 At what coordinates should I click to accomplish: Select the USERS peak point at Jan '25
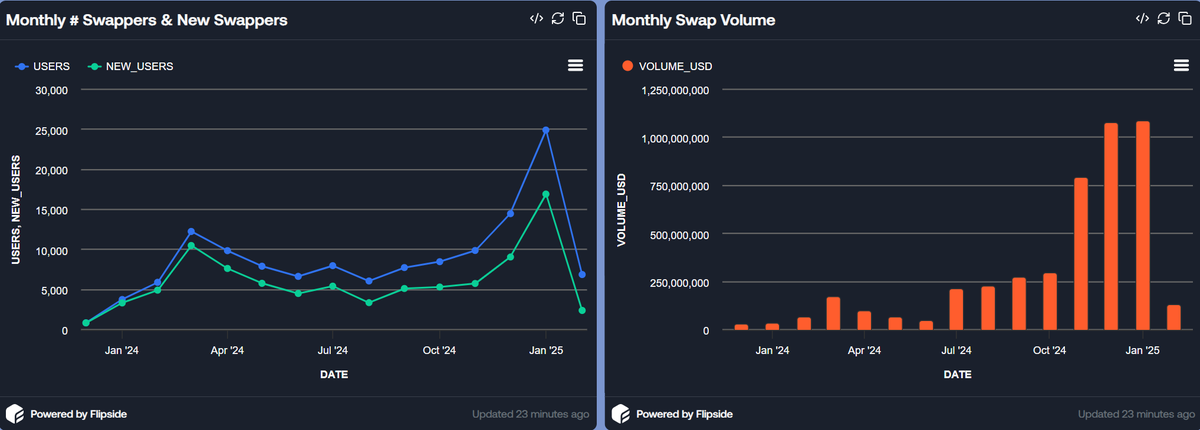(x=546, y=130)
